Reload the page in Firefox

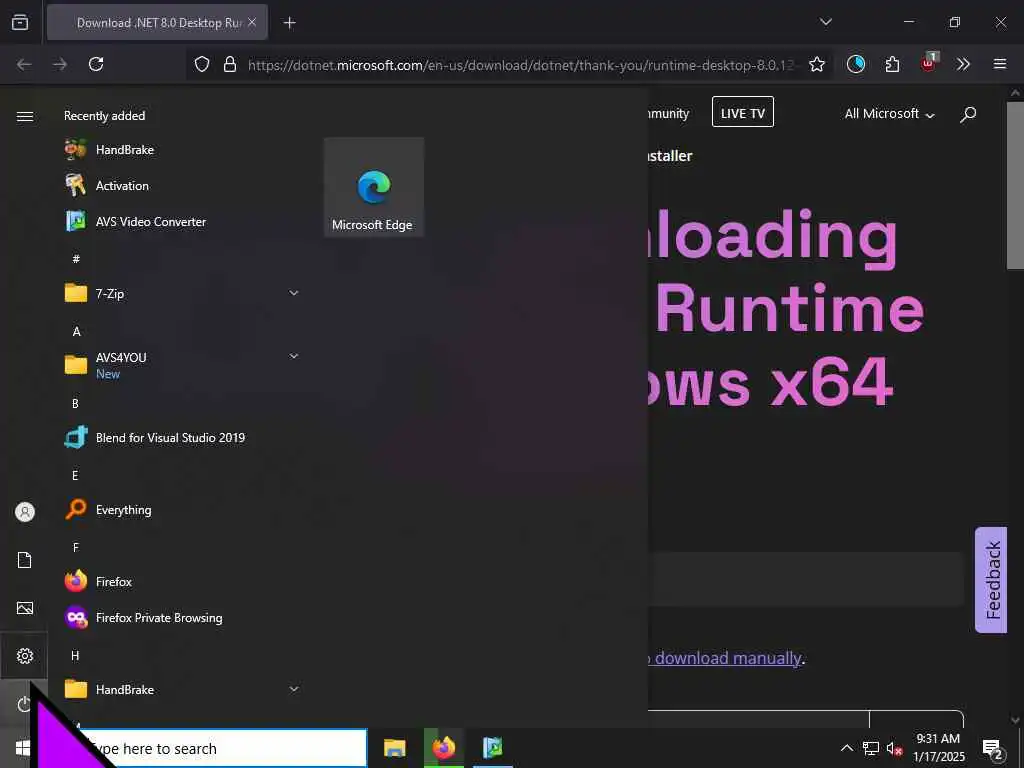coord(96,64)
